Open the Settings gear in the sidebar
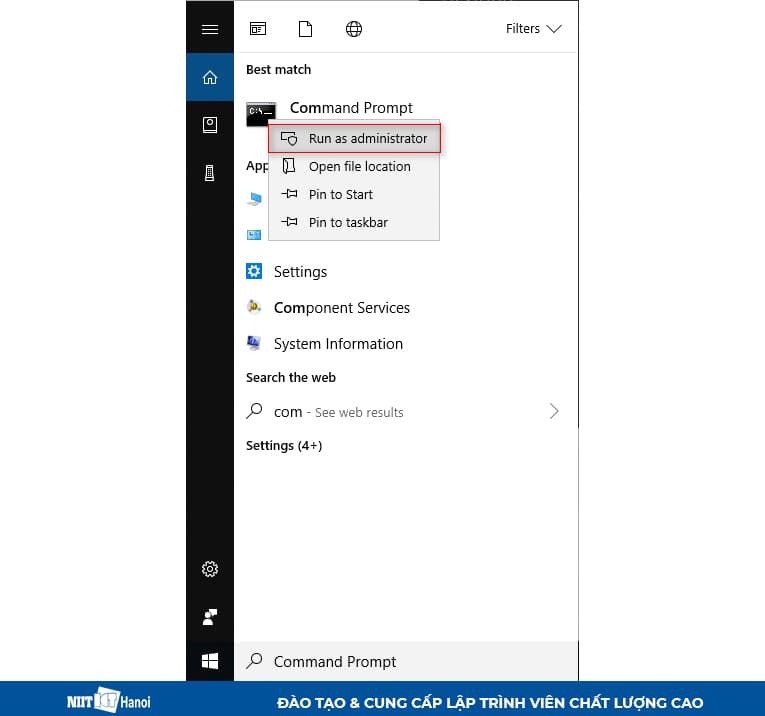The width and height of the screenshot is (765, 716). [210, 569]
